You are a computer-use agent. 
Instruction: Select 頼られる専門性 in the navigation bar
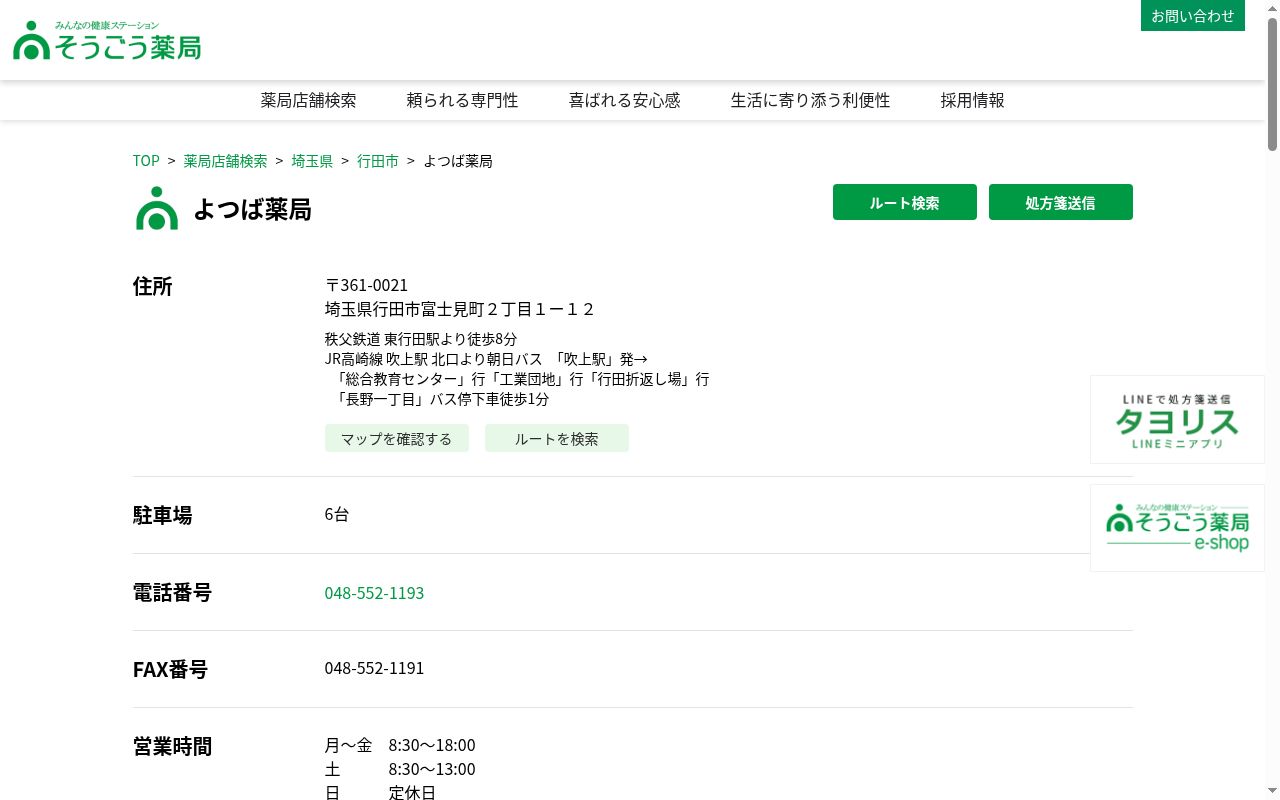pos(462,100)
